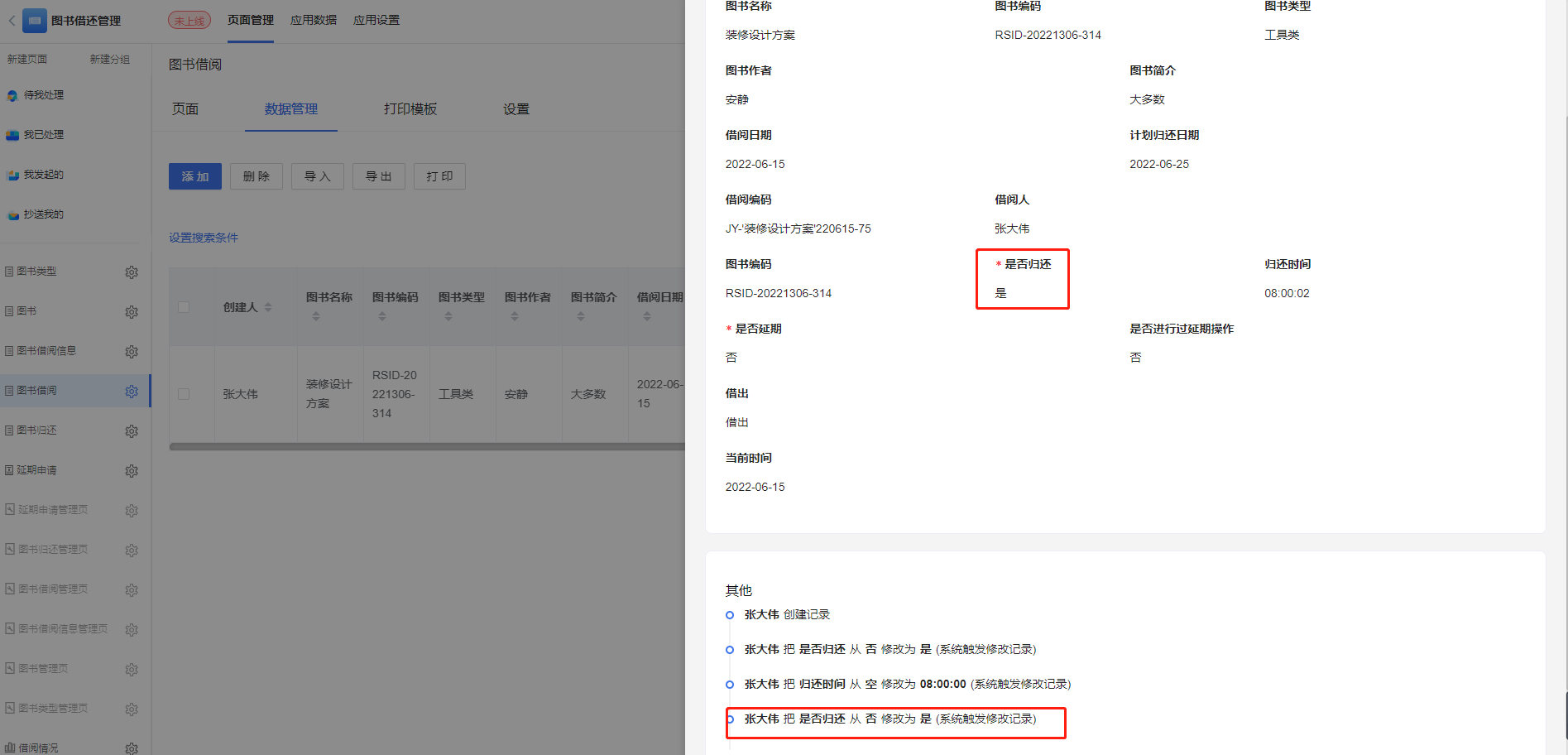Viewport: 1568px width, 755px height.
Task: Open settings gear for 延期申请管理页
Action: [x=132, y=511]
